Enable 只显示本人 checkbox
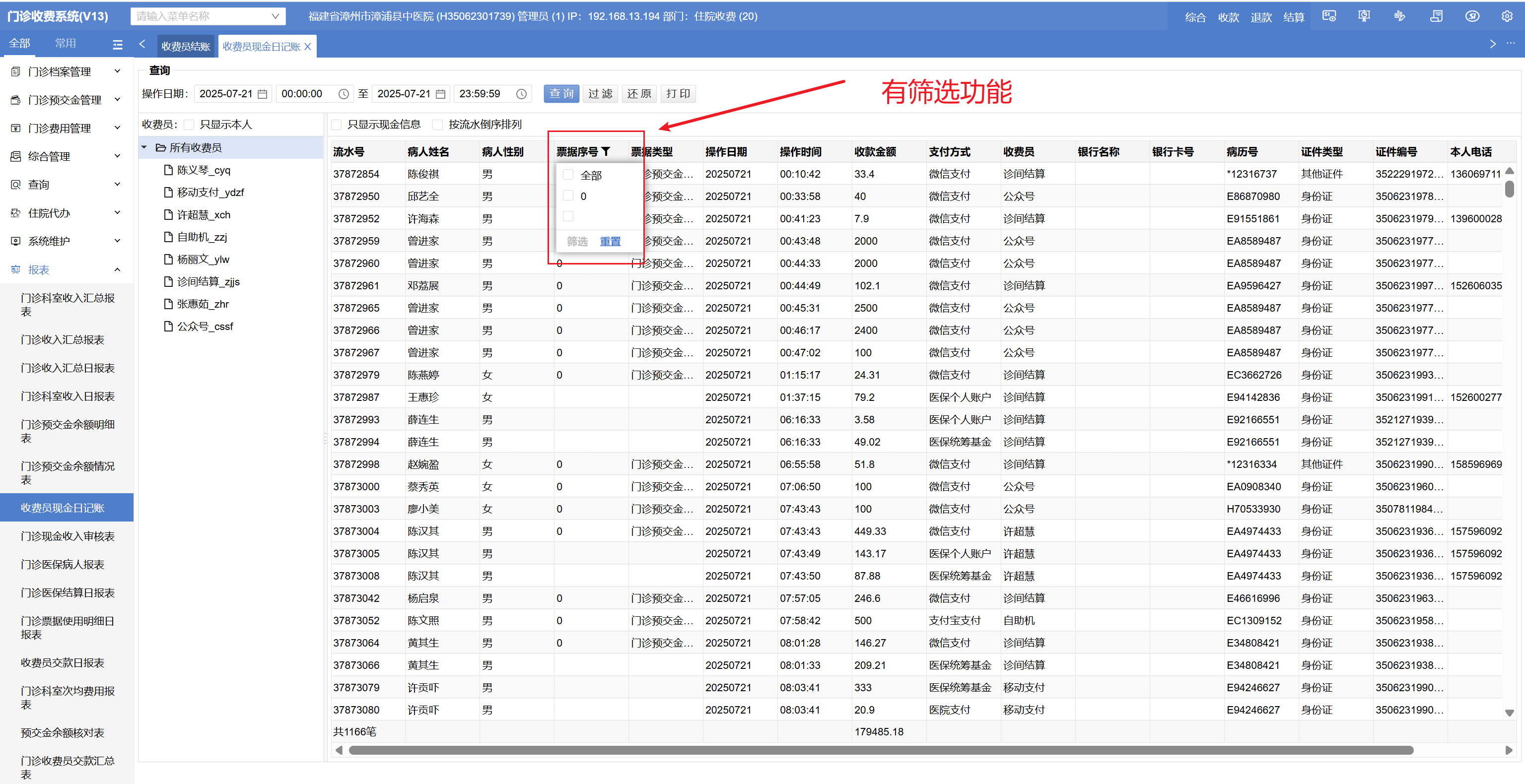 point(190,124)
